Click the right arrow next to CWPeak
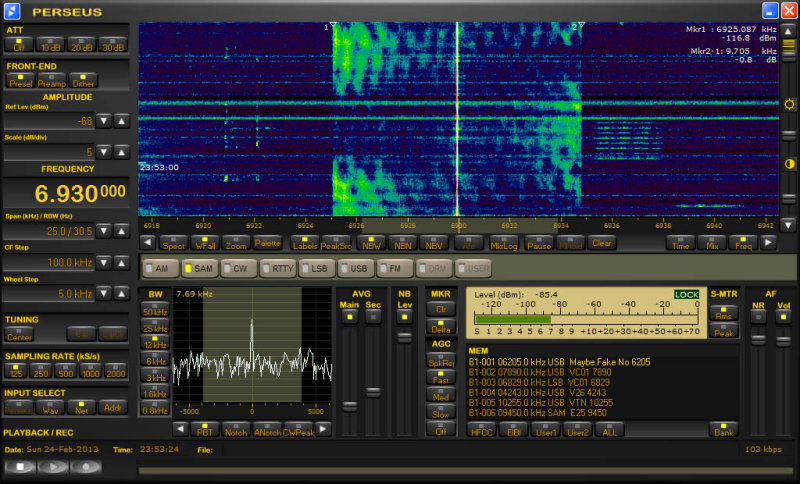 point(323,429)
